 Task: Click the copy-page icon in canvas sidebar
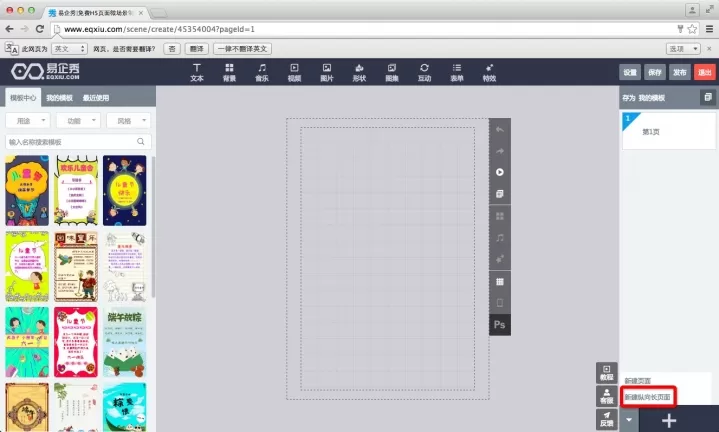[500, 194]
